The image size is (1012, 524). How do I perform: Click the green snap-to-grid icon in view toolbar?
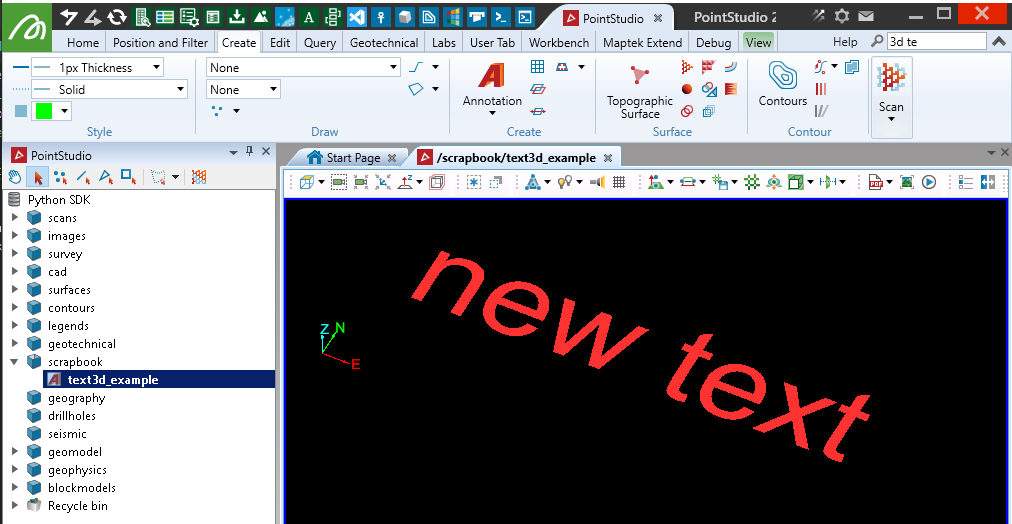tap(751, 183)
